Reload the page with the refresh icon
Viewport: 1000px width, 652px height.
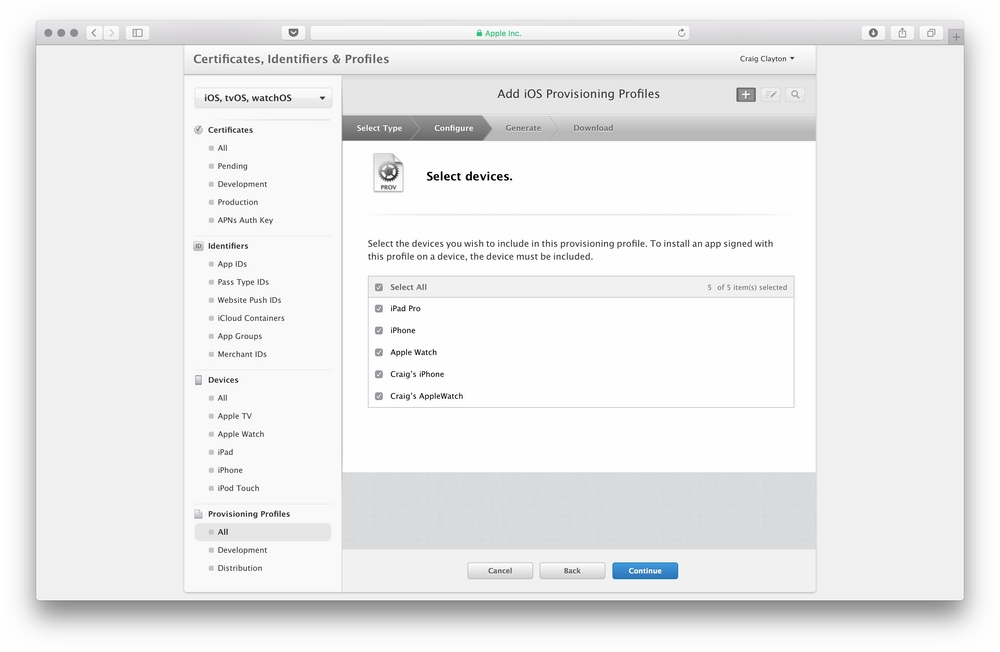[x=681, y=33]
